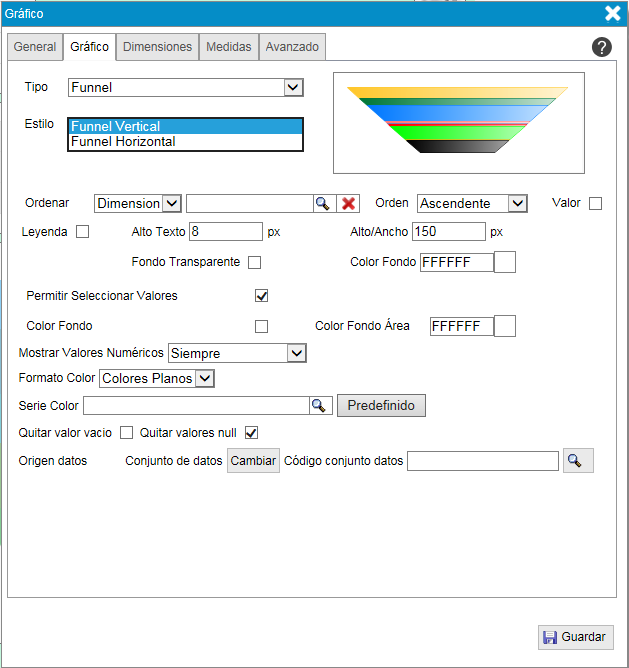This screenshot has height=668, width=629.
Task: Toggle the Fondo Transparente checkbox
Action: pyautogui.click(x=255, y=262)
